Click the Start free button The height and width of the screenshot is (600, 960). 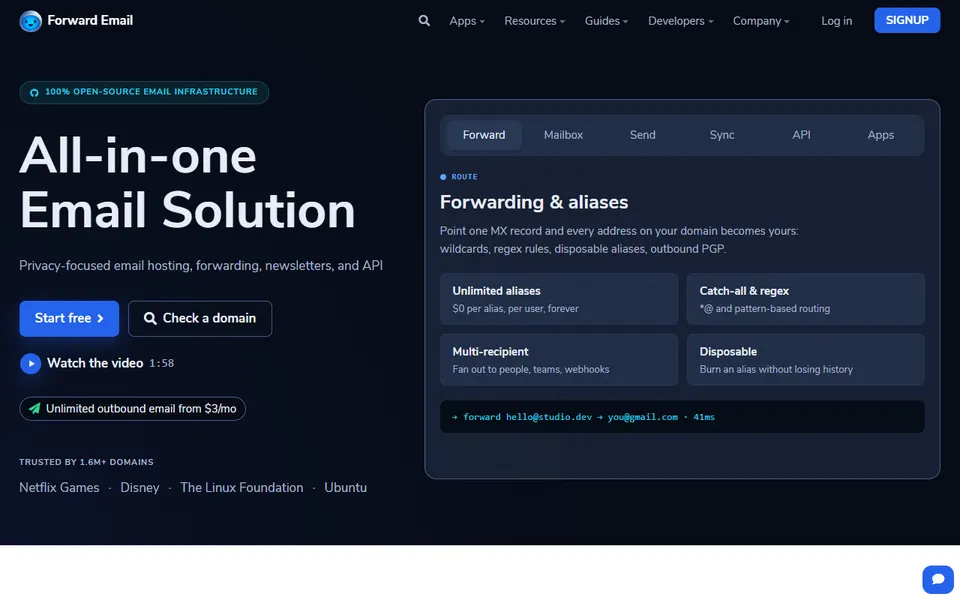[69, 318]
